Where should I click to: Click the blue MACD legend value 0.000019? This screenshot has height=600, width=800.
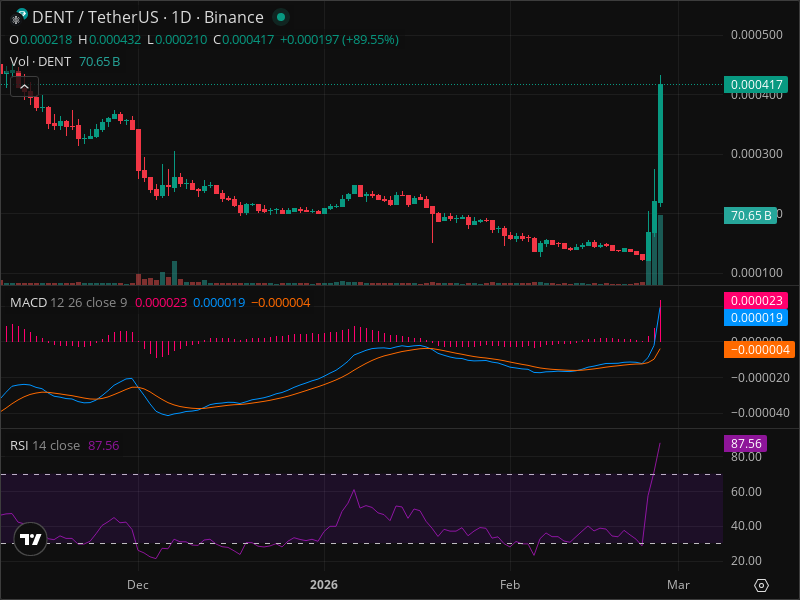[219, 303]
